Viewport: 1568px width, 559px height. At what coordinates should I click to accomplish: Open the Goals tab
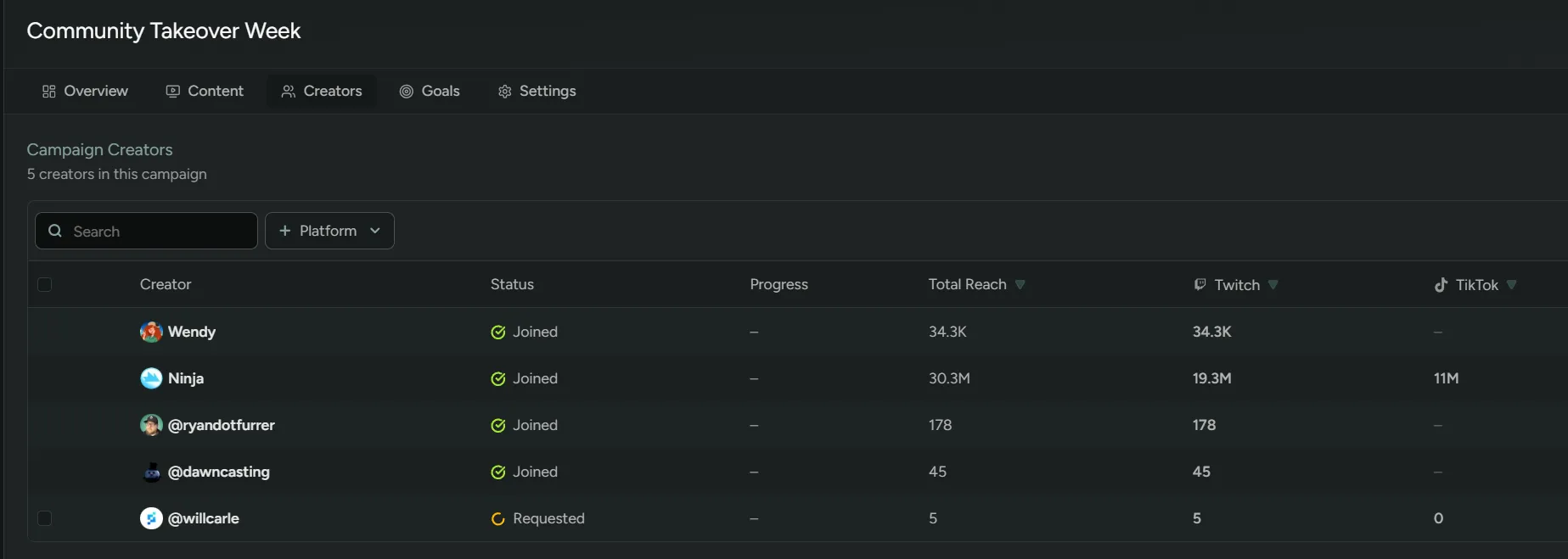430,91
